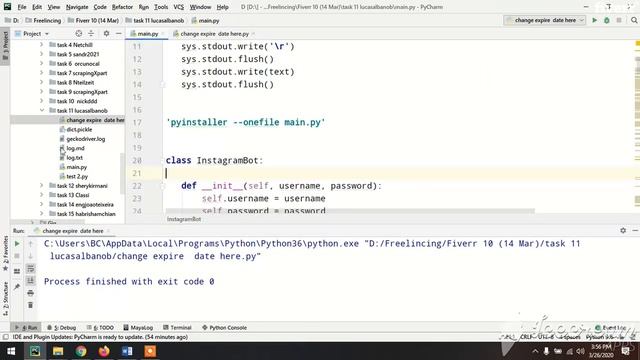Expand task 12 sherykirmani folder
The width and height of the screenshot is (640, 360).
pos(41,185)
